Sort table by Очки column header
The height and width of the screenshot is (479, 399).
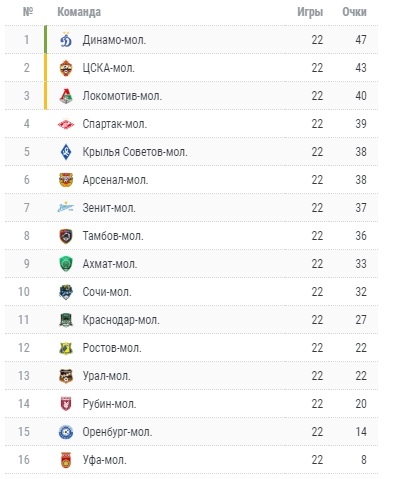coord(354,12)
